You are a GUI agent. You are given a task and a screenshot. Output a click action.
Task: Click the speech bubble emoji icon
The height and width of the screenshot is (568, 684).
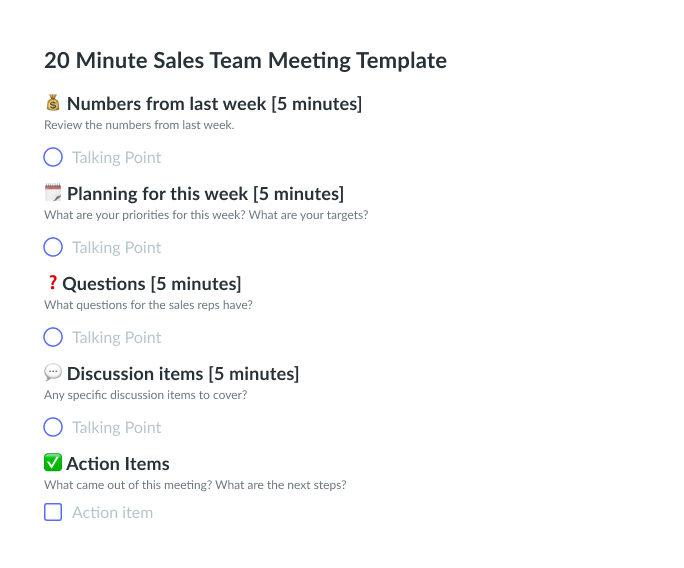53,373
